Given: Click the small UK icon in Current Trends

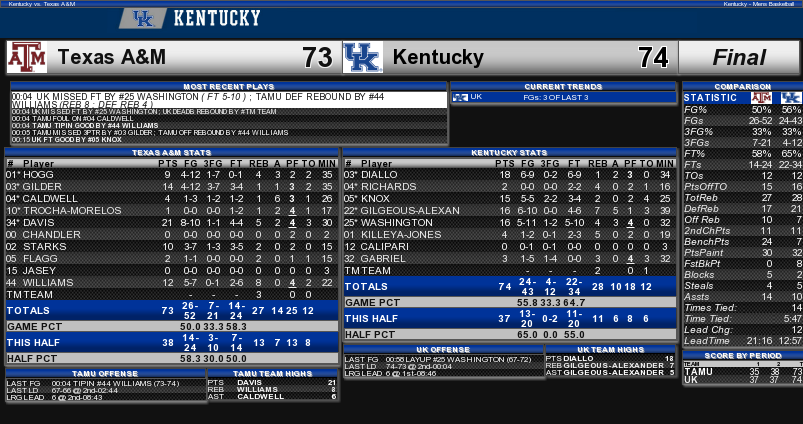Looking at the screenshot, I should point(460,97).
